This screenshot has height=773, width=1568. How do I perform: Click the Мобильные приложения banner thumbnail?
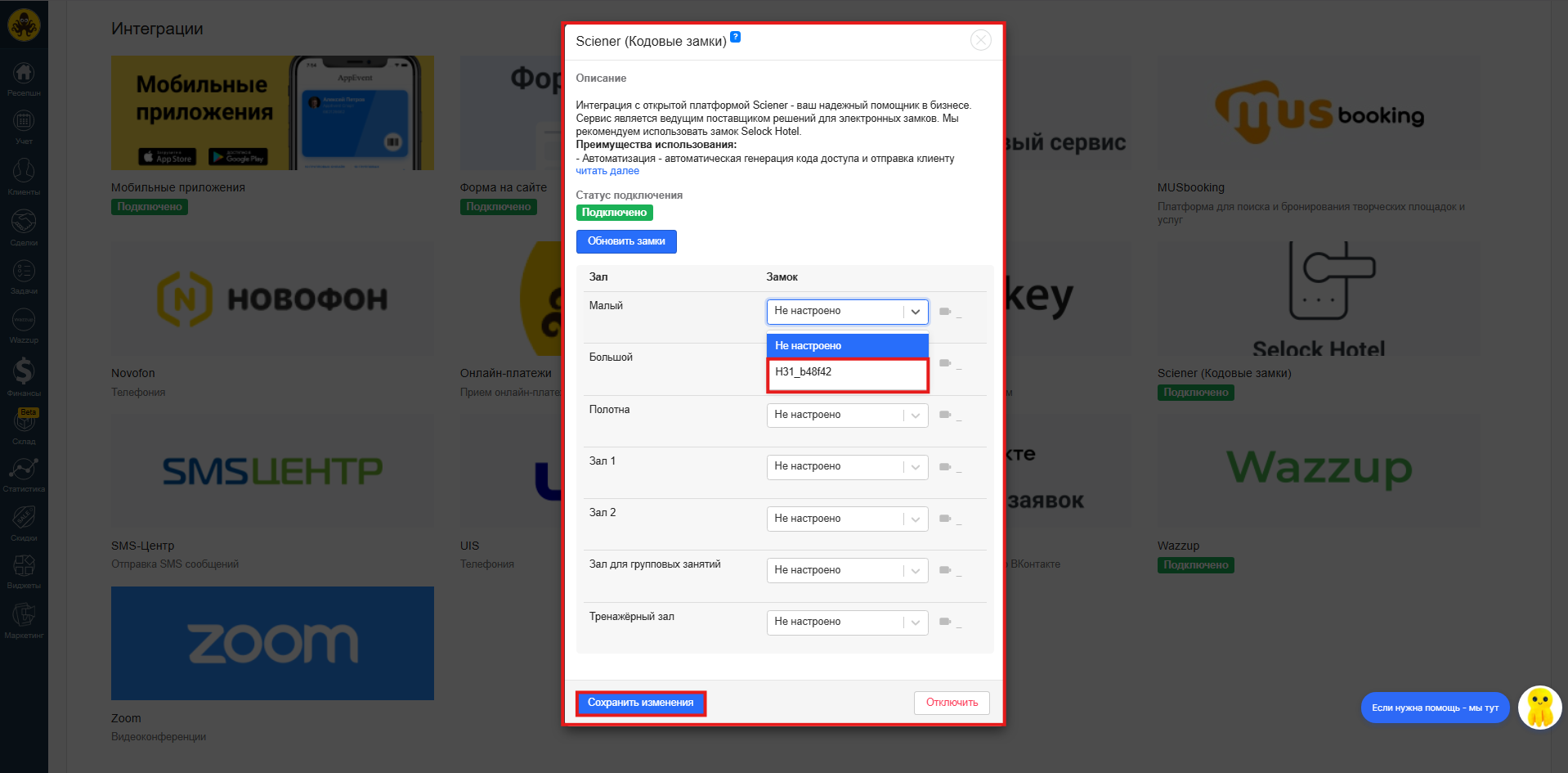coord(272,113)
